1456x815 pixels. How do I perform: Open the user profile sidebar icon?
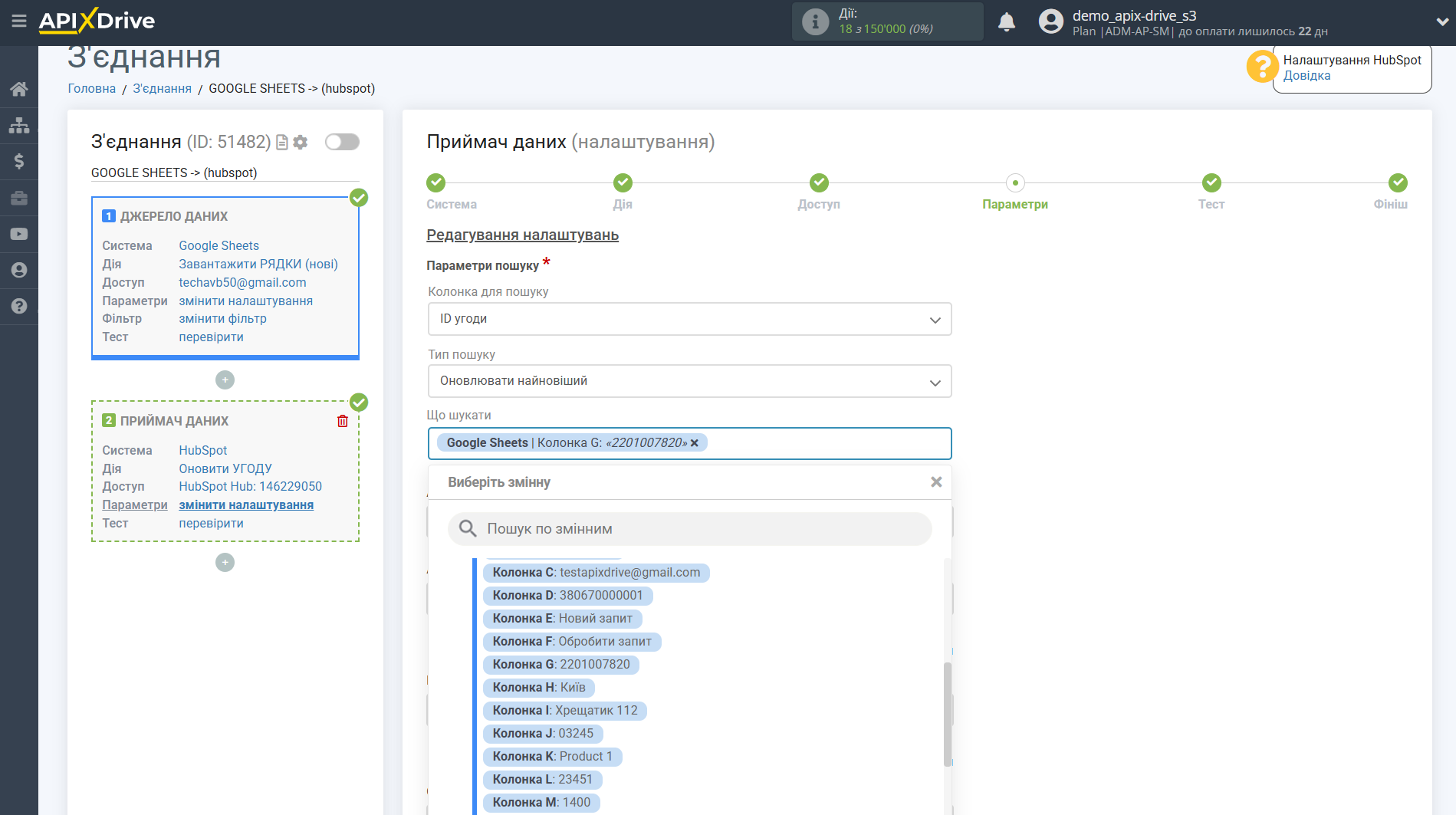tap(19, 270)
